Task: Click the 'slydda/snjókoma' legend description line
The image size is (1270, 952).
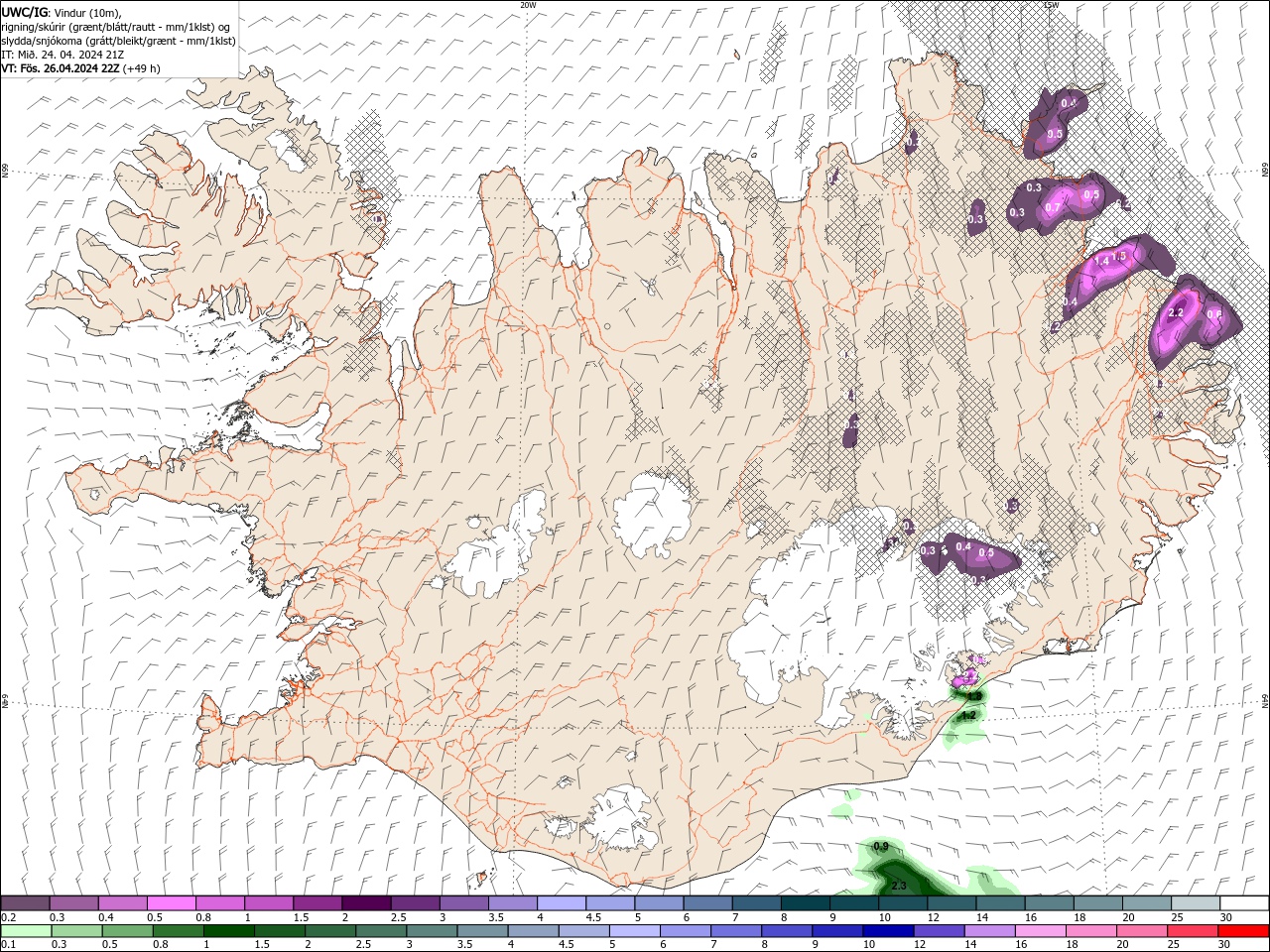Action: click(x=119, y=41)
